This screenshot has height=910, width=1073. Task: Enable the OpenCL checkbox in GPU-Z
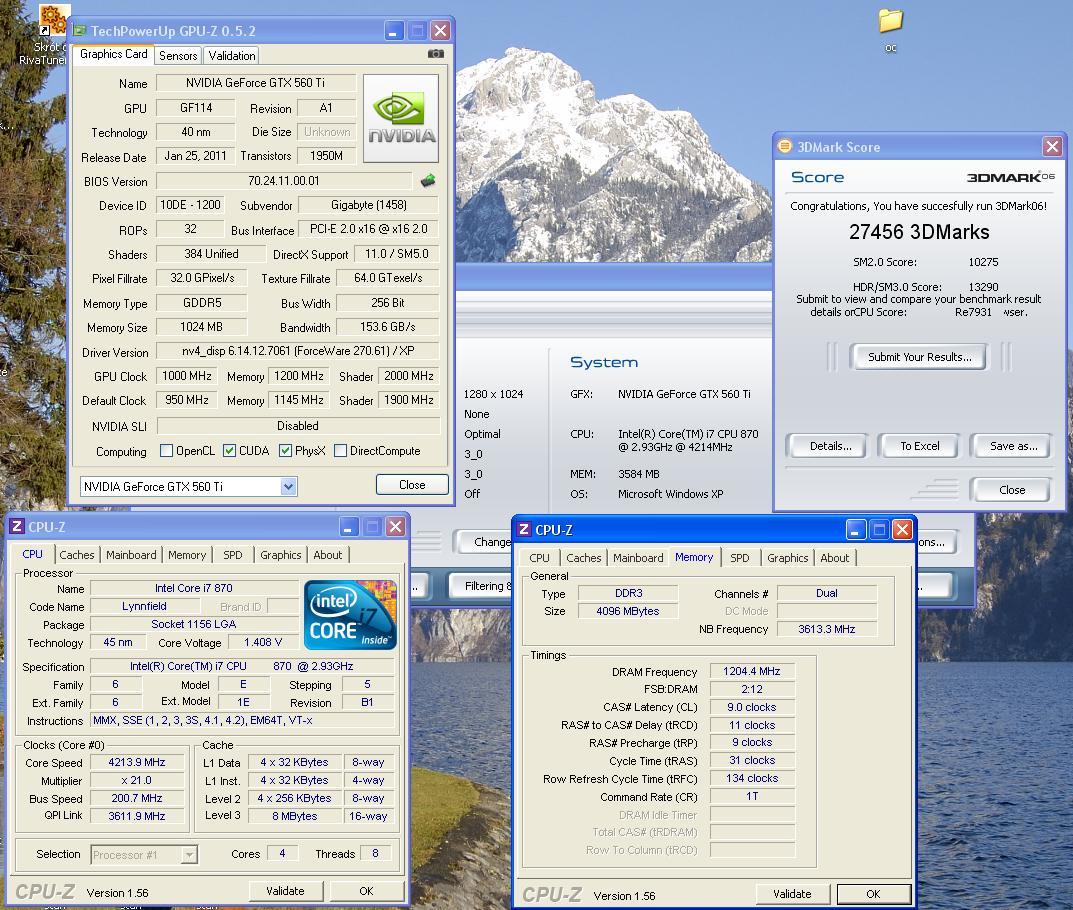pos(166,451)
